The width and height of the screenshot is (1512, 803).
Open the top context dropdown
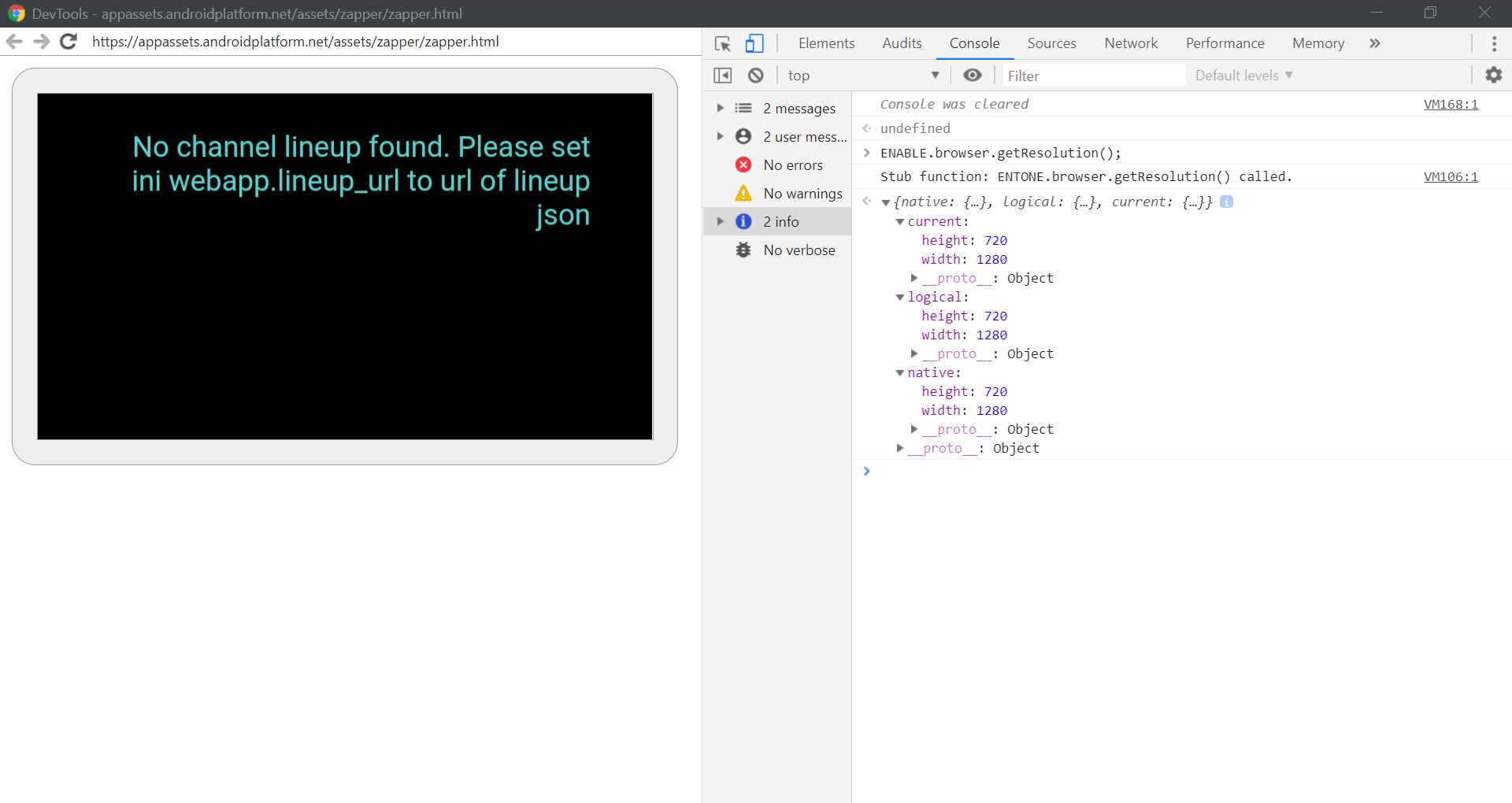point(864,76)
